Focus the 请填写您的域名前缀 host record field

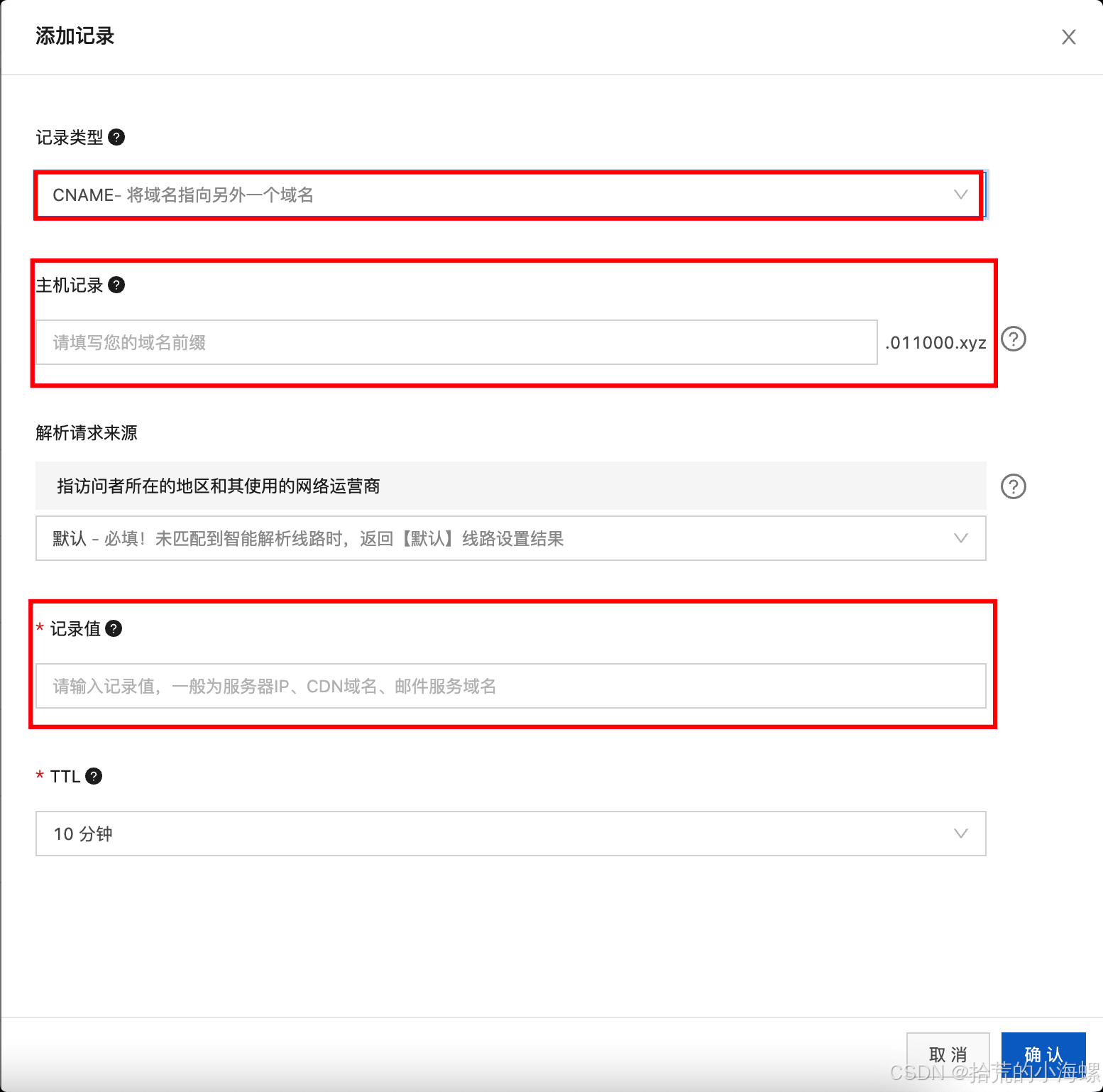456,342
